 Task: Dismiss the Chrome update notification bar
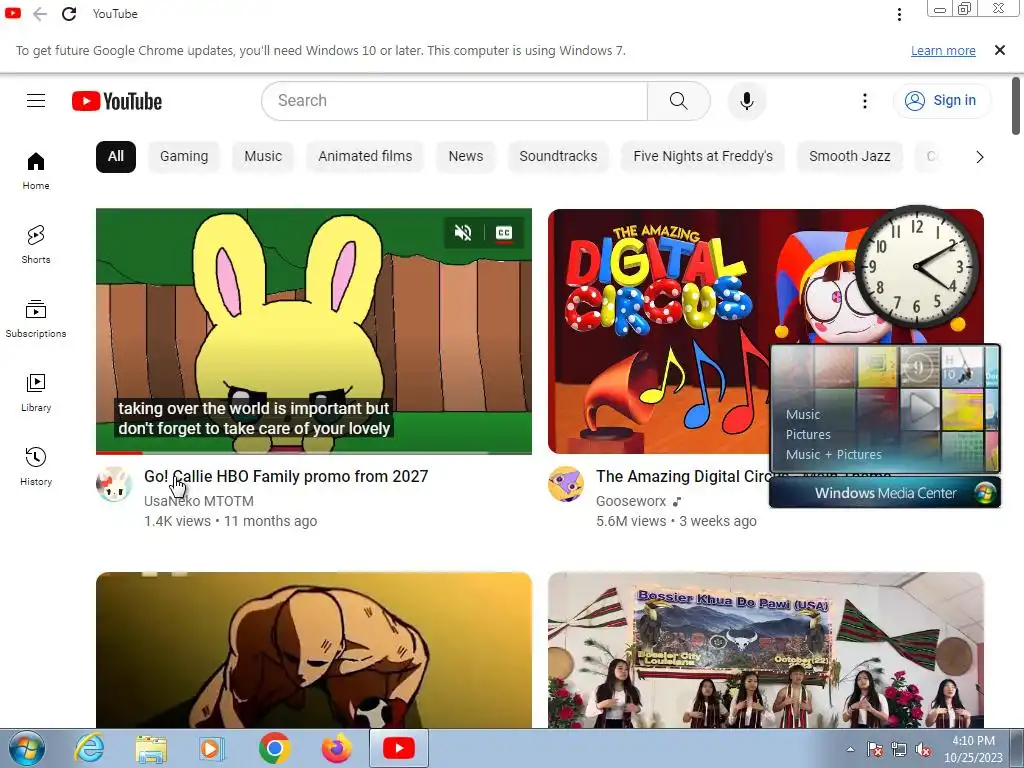(999, 50)
